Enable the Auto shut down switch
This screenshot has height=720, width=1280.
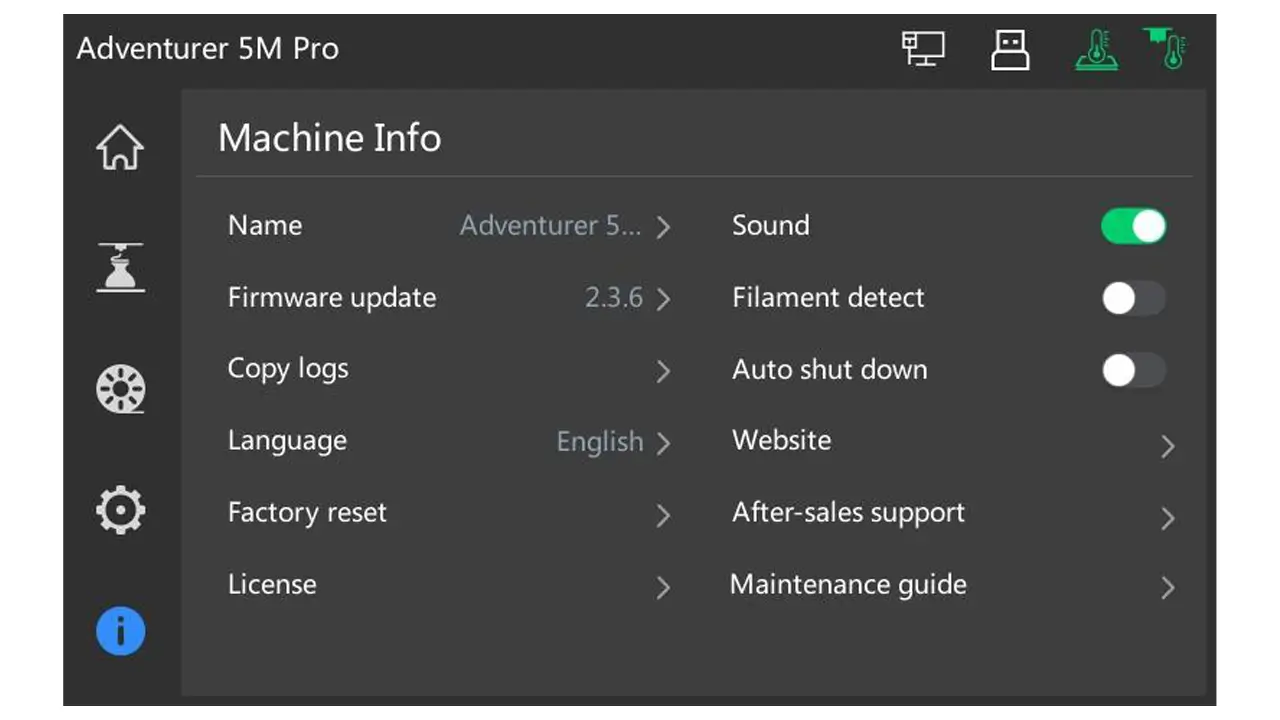coord(1133,370)
